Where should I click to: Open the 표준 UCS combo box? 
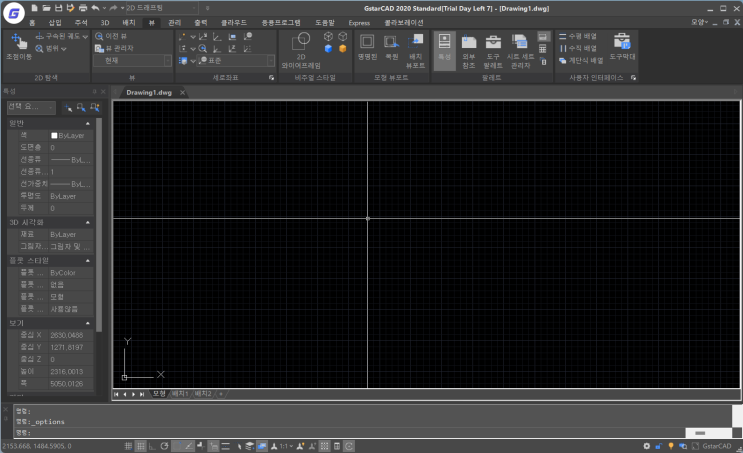point(236,61)
